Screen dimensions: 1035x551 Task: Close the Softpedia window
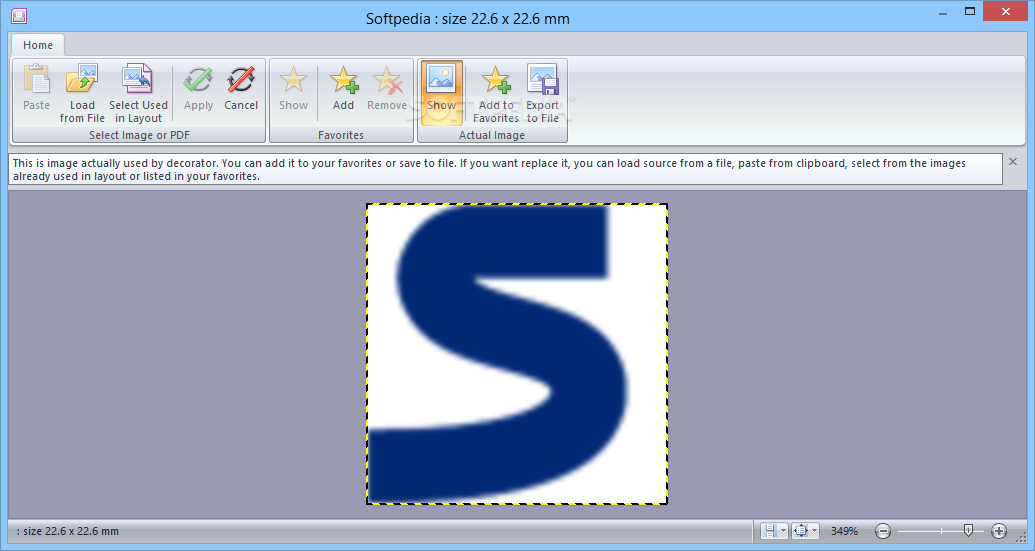click(x=1006, y=11)
